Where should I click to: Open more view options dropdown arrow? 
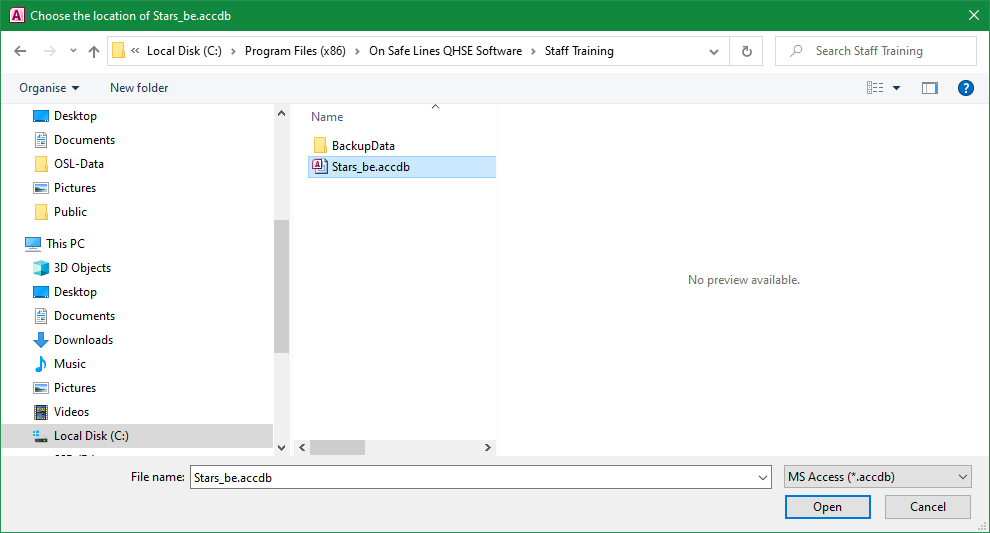pyautogui.click(x=896, y=88)
